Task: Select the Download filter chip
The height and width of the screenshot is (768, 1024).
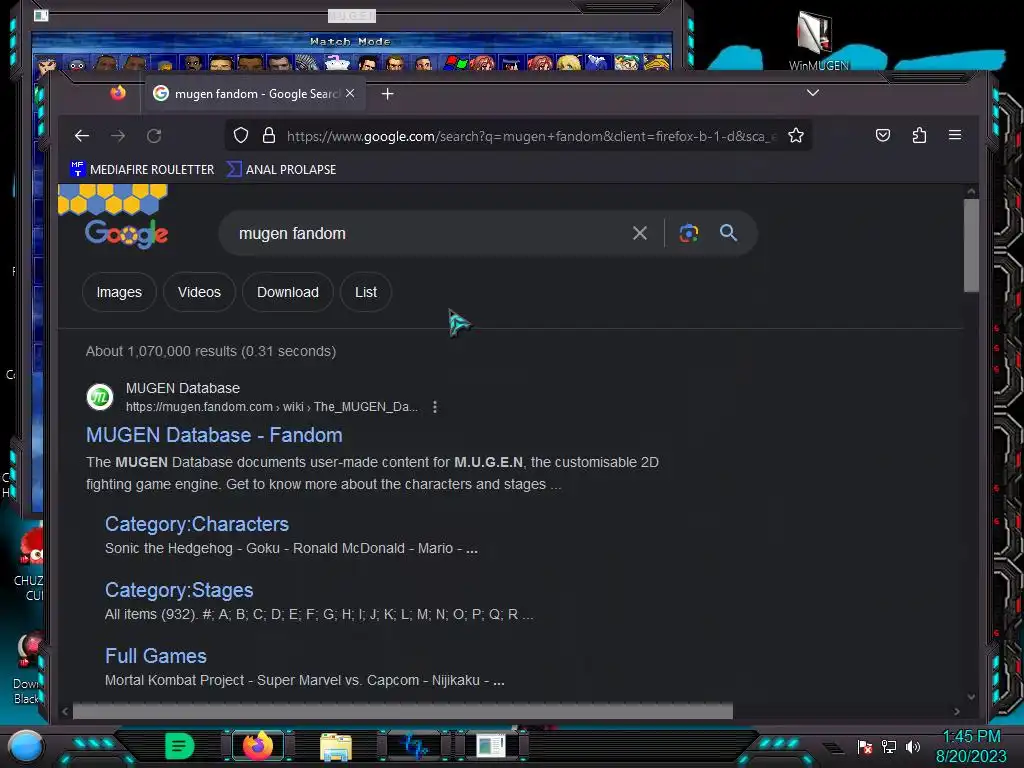Action: pyautogui.click(x=287, y=292)
